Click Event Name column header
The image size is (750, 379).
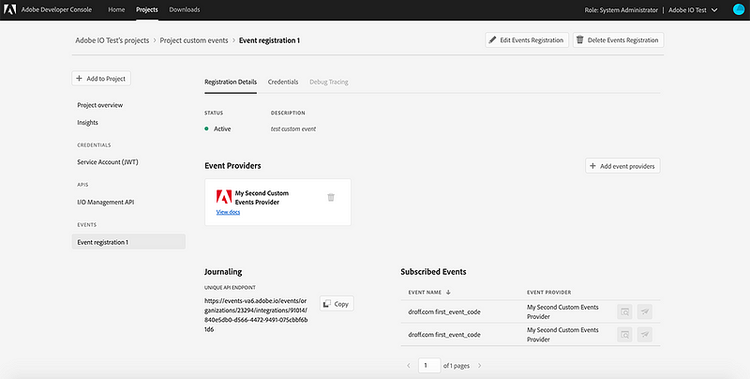pos(425,292)
